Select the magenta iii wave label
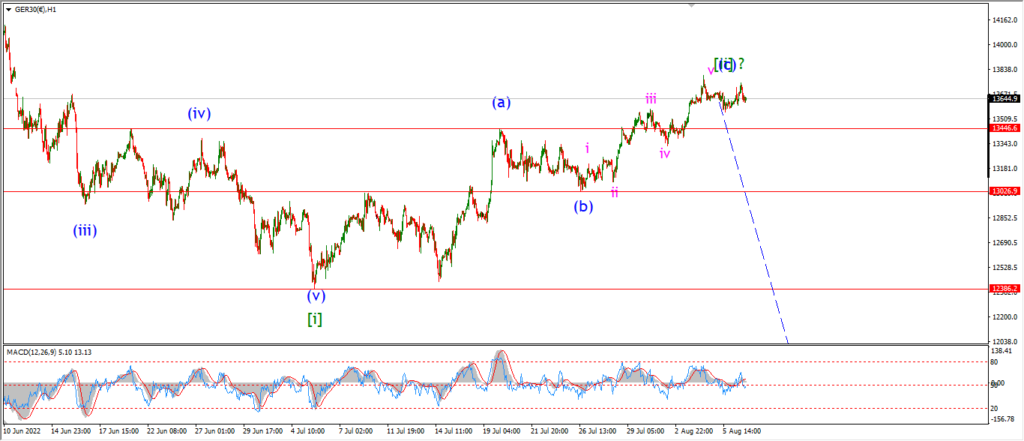 (651, 99)
